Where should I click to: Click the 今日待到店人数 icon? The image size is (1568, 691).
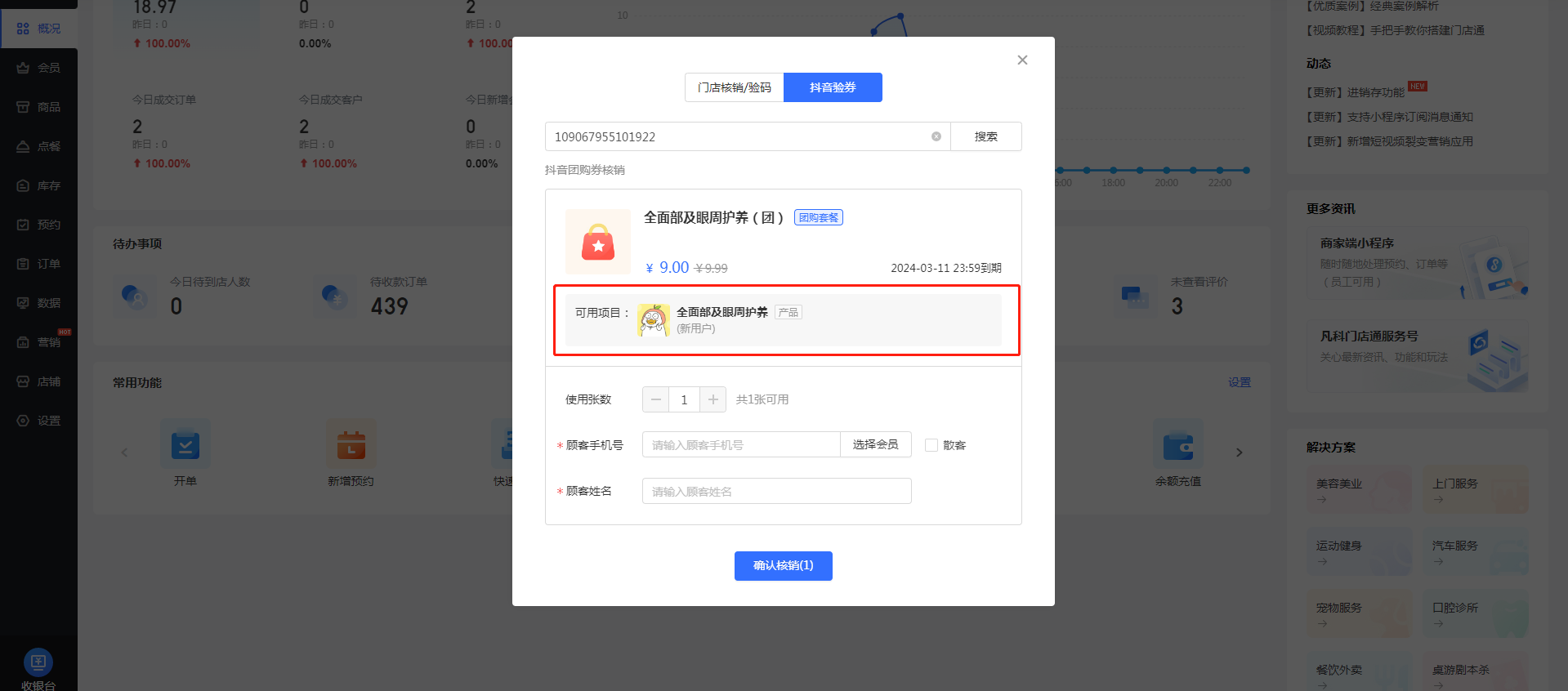point(135,296)
